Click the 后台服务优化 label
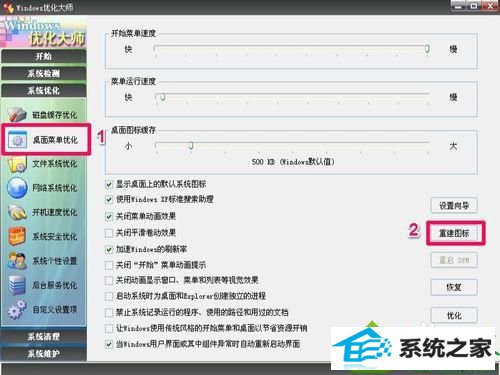The width and height of the screenshot is (500, 375). coord(55,285)
